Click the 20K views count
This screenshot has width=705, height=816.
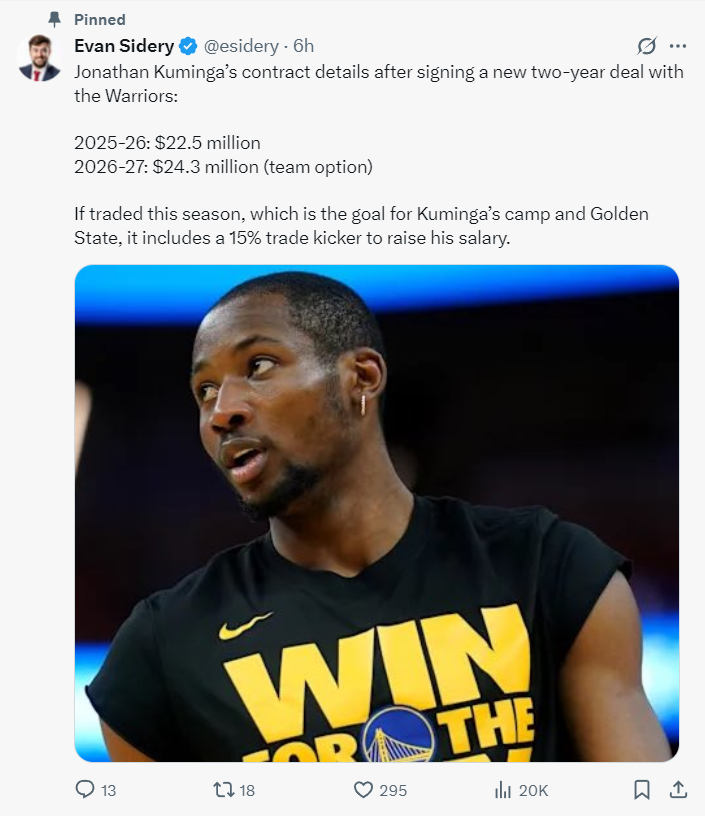click(533, 790)
